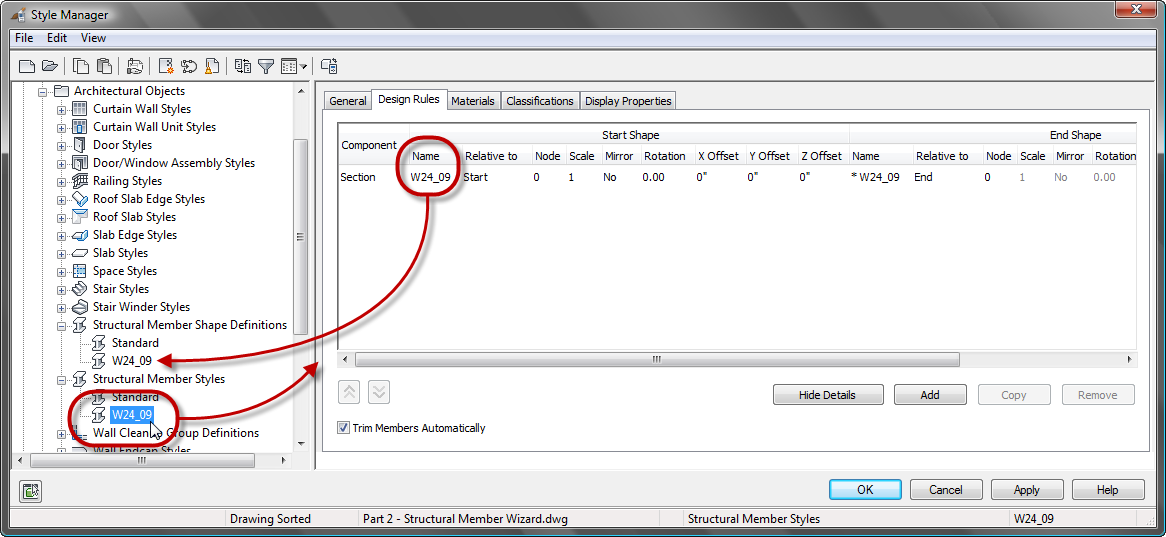Image resolution: width=1166 pixels, height=537 pixels.
Task: Click the Toggle View toolbar icon
Action: (x=243, y=66)
